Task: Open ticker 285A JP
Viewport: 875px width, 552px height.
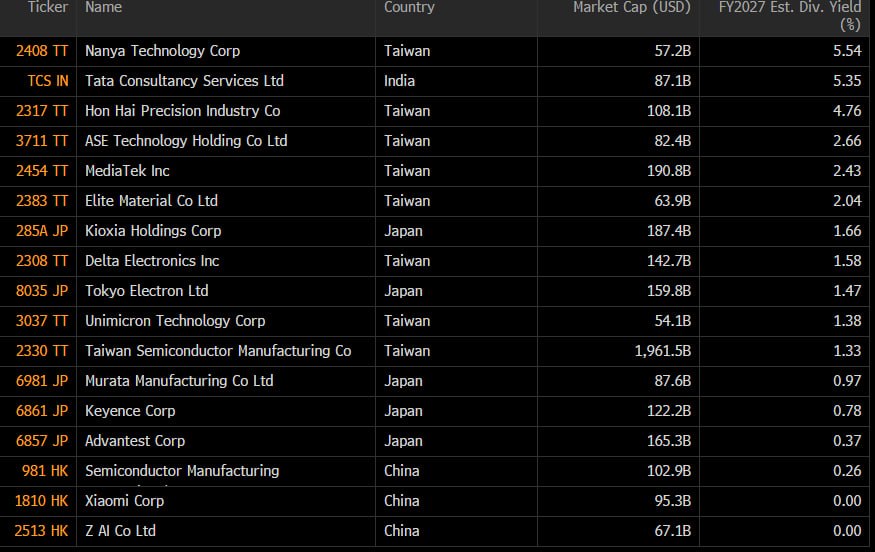Action: coord(42,231)
